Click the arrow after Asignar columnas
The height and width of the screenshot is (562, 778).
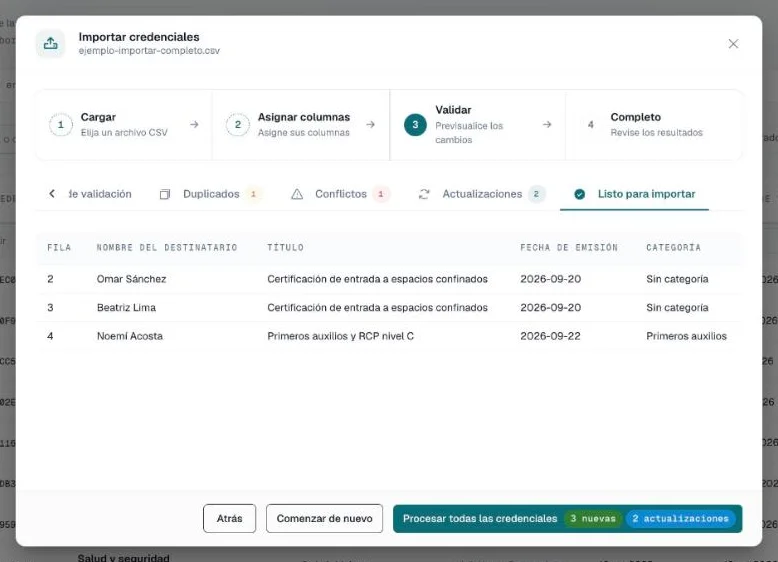(370, 125)
